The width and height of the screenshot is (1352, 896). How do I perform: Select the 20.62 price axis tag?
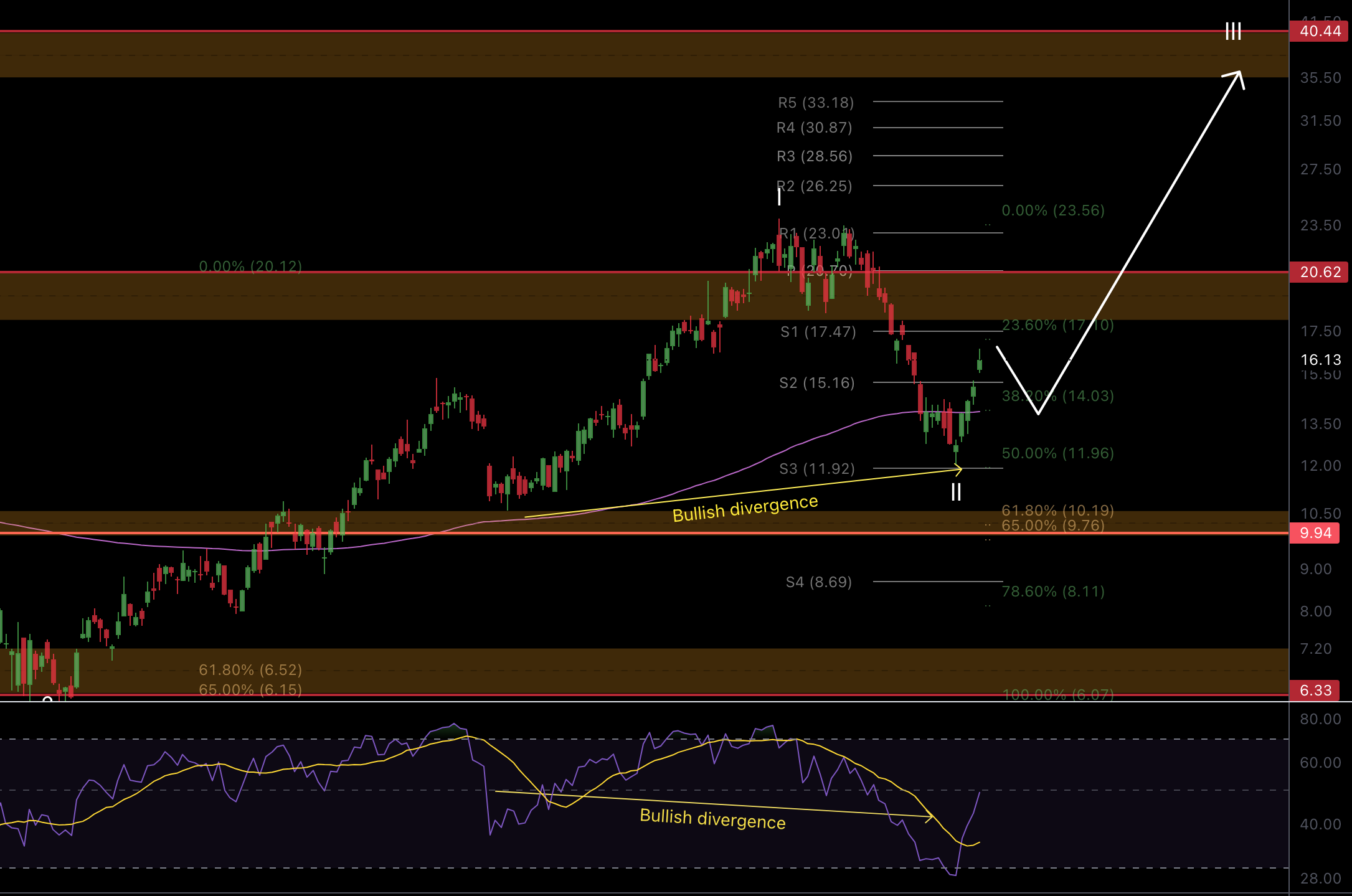coord(1319,272)
